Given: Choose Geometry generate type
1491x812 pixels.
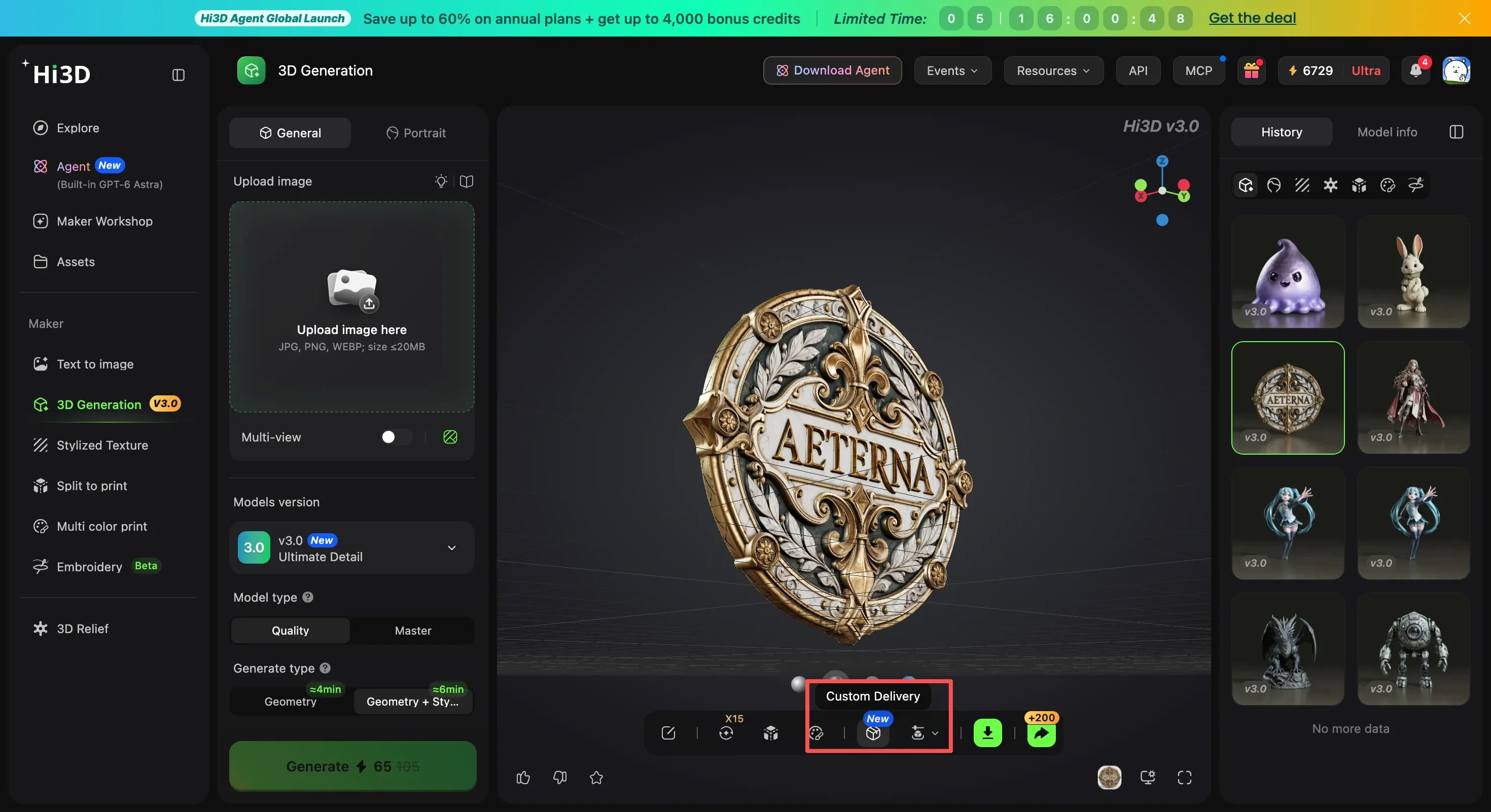Looking at the screenshot, I should pos(291,702).
